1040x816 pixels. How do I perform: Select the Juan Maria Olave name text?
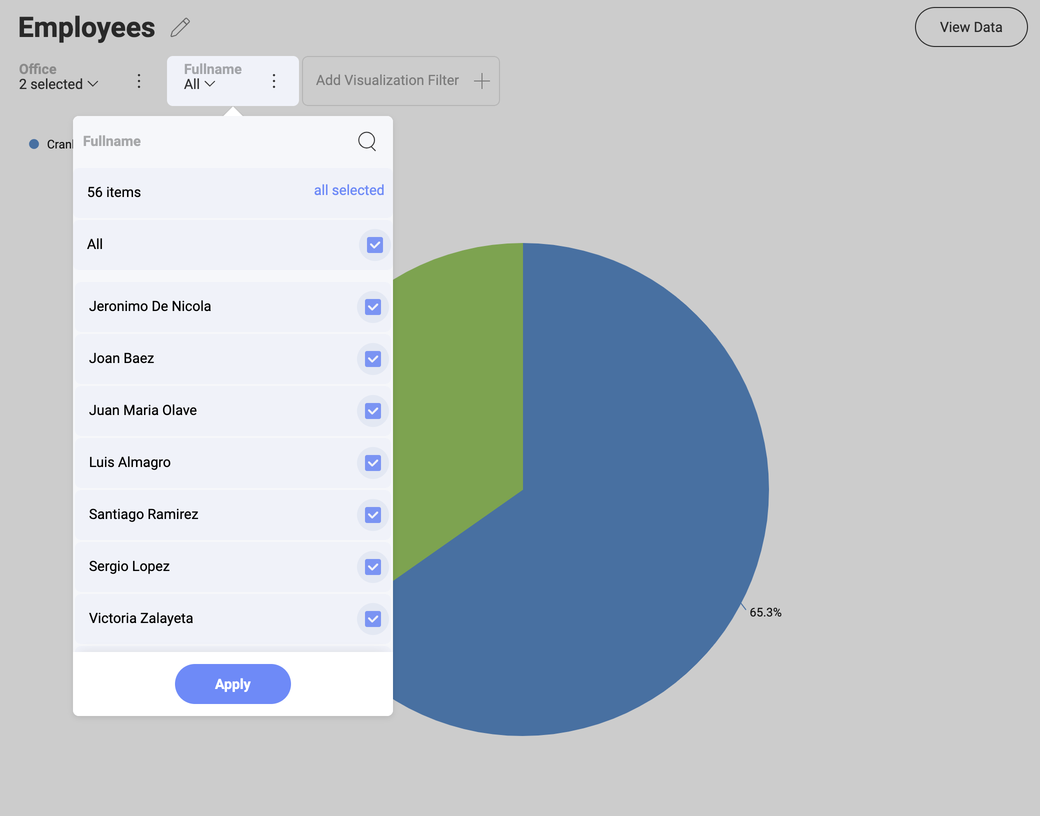click(143, 410)
